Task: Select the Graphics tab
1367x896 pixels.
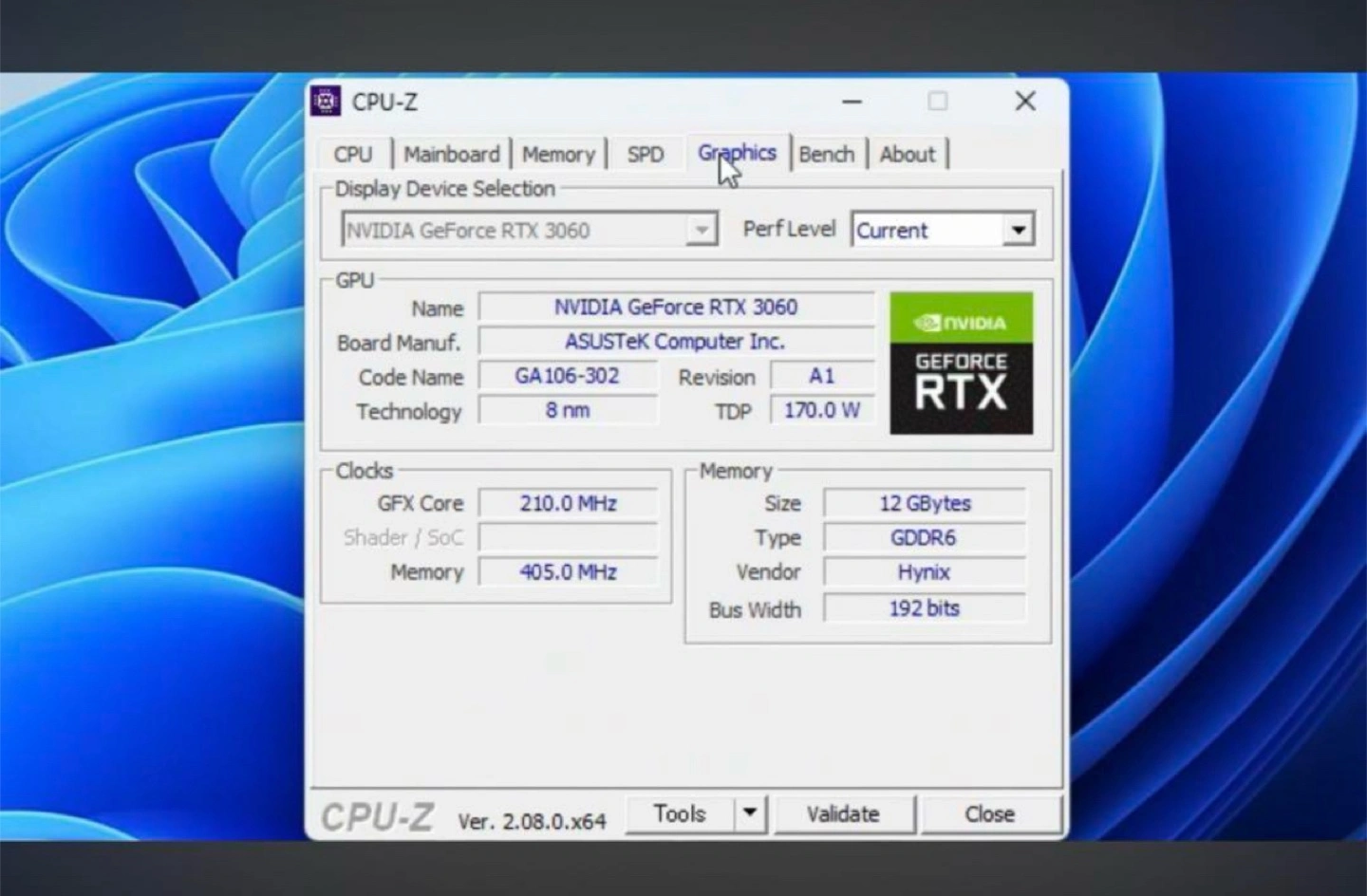Action: coord(737,152)
